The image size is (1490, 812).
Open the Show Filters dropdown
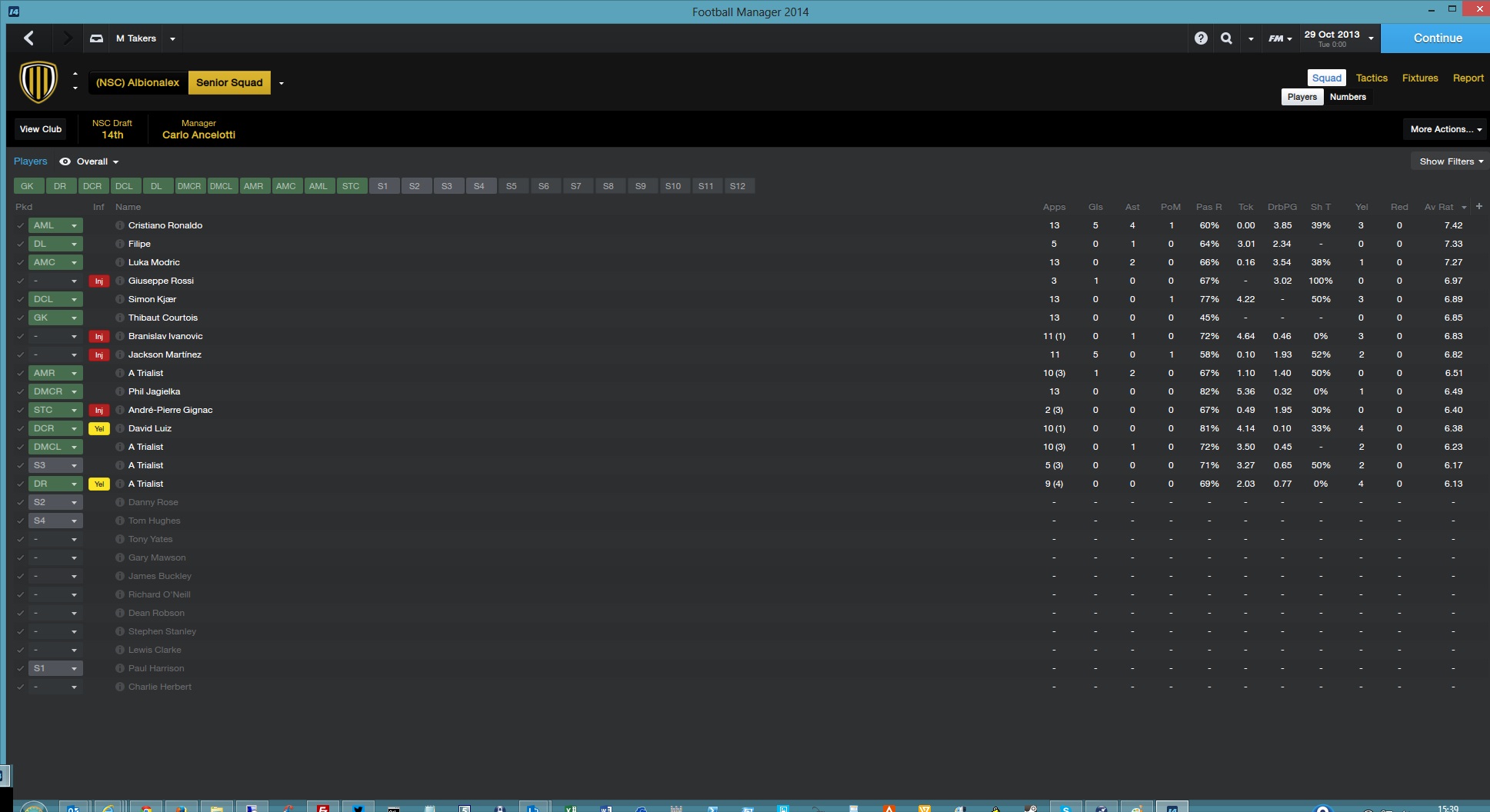[x=1451, y=161]
